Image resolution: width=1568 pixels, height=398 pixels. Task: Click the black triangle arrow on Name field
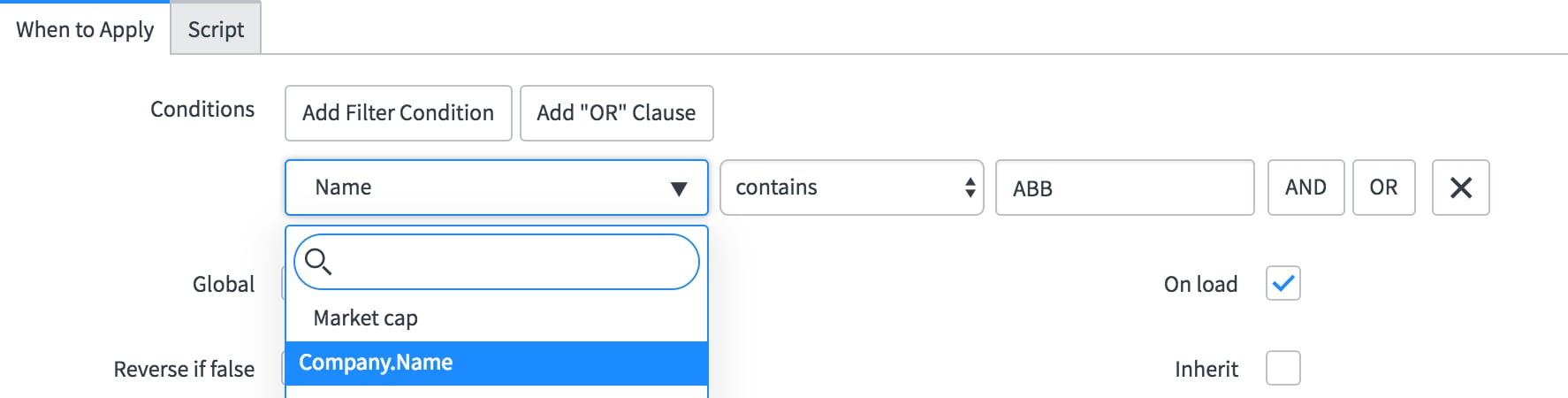click(x=679, y=188)
